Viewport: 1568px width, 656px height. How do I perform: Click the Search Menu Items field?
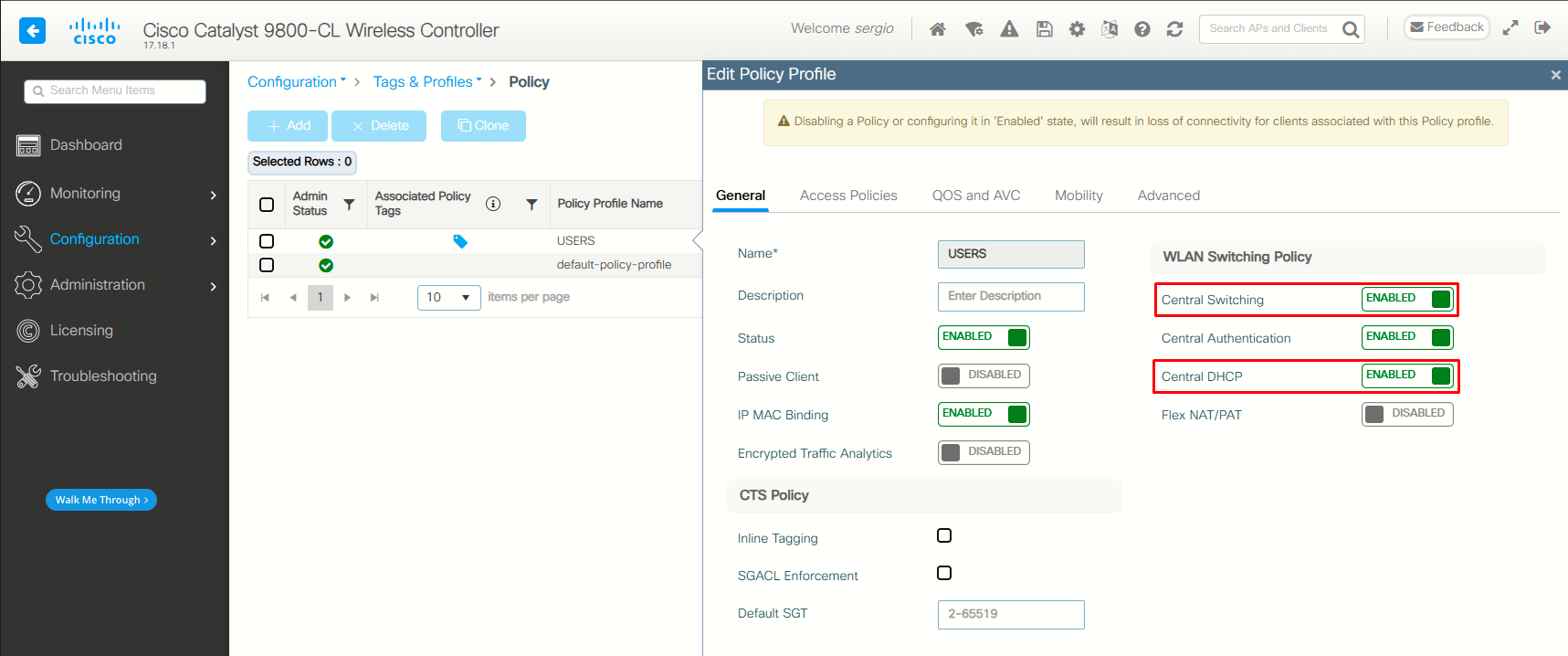click(115, 91)
